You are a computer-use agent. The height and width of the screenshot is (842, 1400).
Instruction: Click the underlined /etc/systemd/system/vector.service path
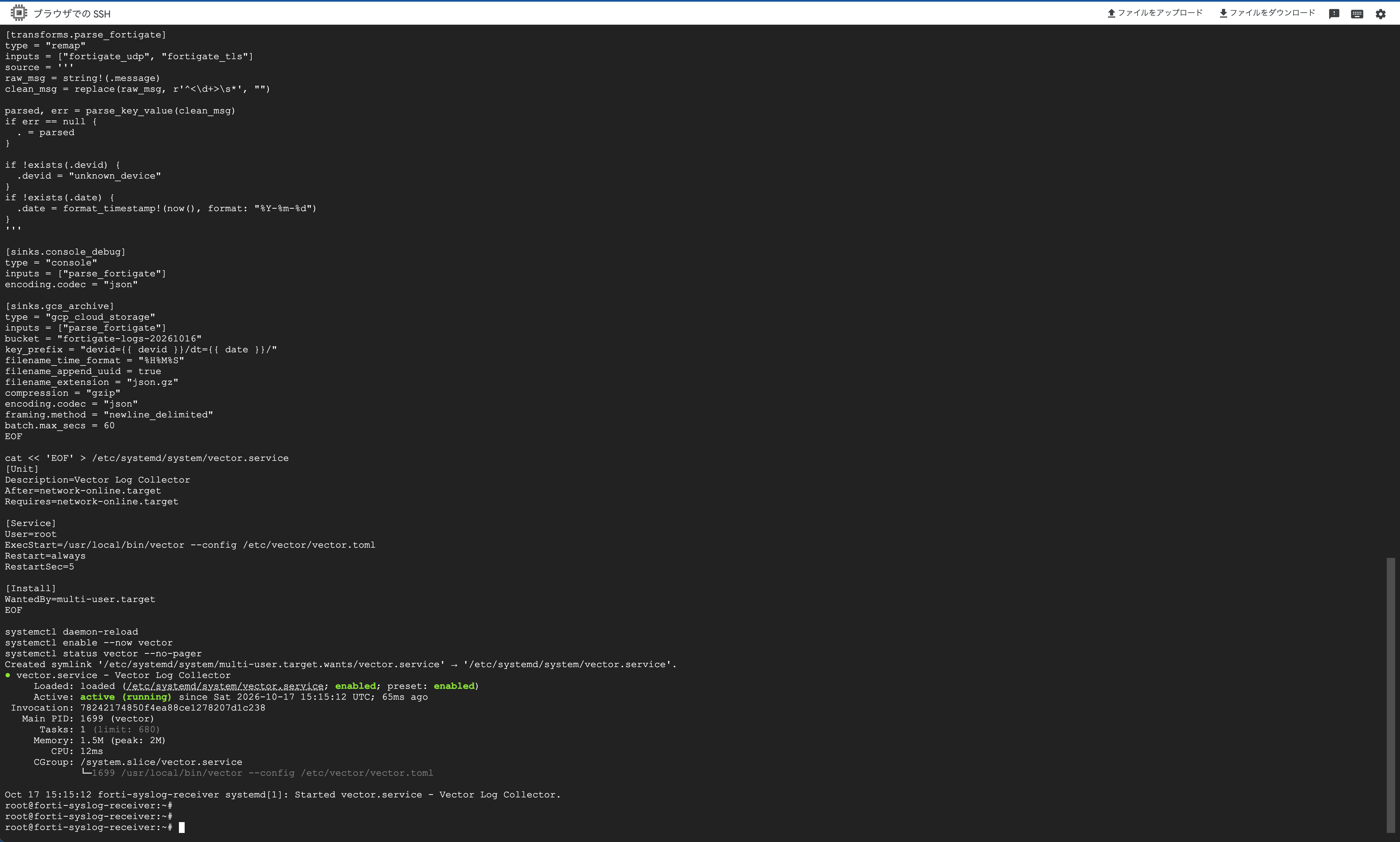pos(225,686)
